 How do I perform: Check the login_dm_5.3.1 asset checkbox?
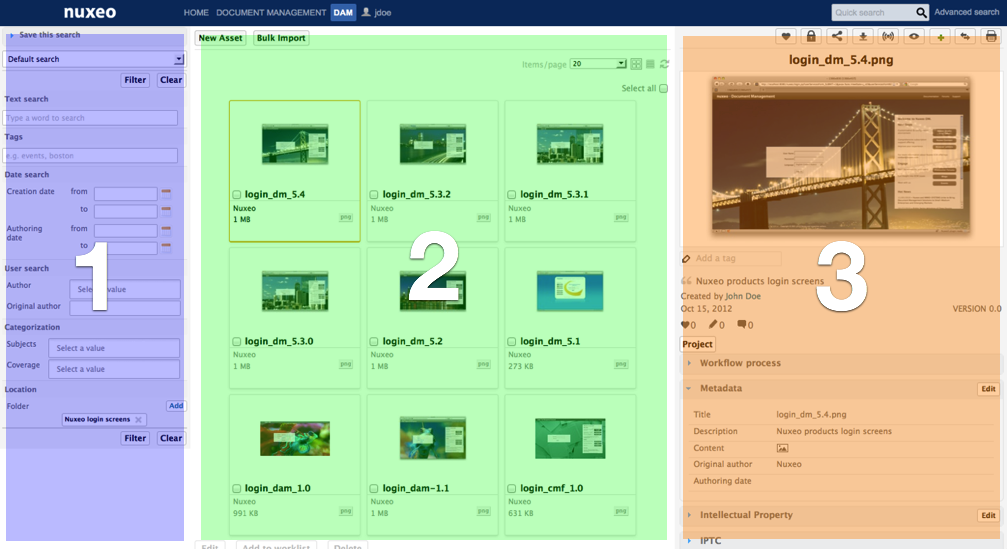pos(511,195)
